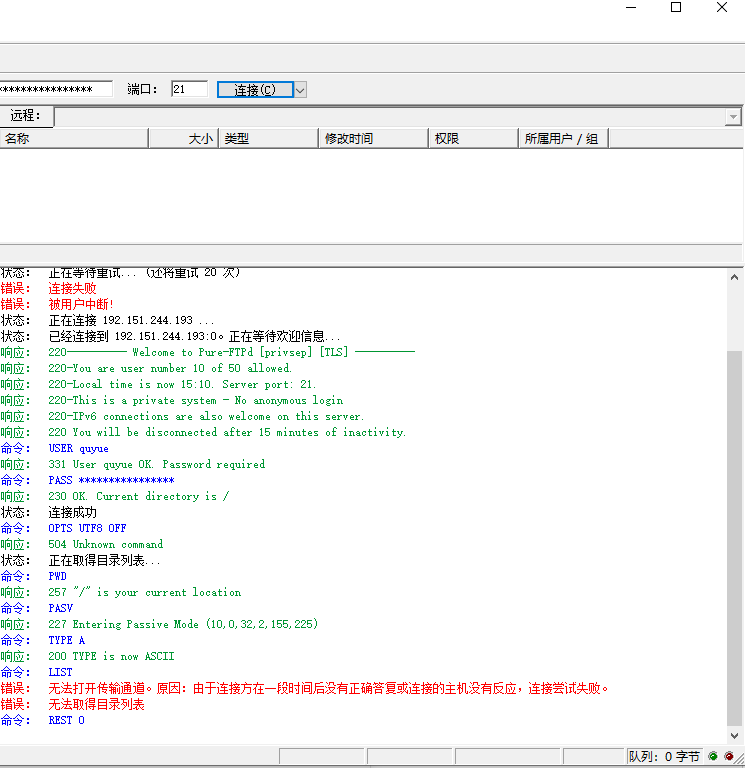Click the log panel scrollbar thumb
Viewport: 745px width, 768px height.
tap(734, 538)
